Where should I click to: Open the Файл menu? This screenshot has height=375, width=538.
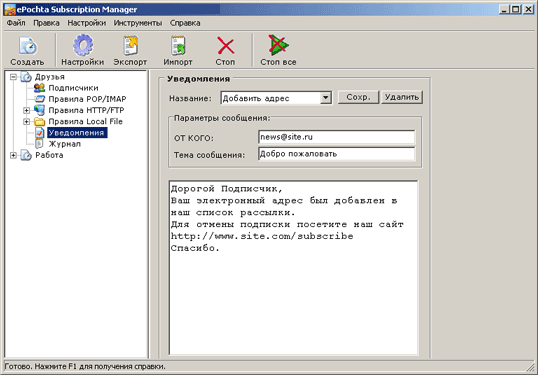click(16, 23)
